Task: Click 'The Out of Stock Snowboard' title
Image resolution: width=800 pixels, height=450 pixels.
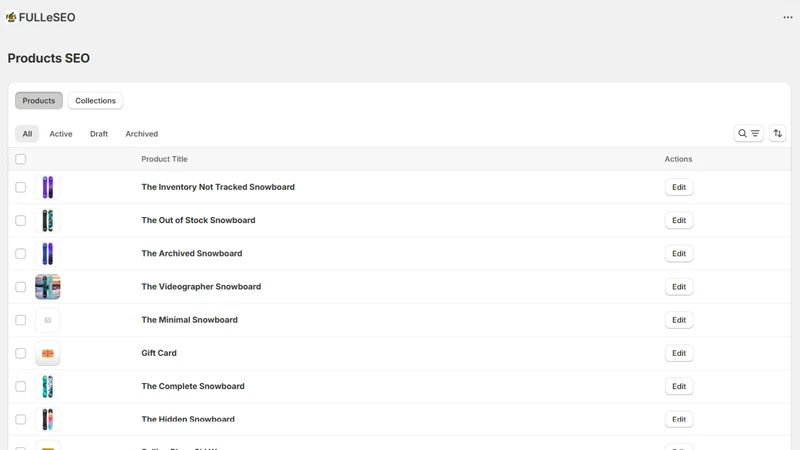Action: pyautogui.click(x=198, y=220)
